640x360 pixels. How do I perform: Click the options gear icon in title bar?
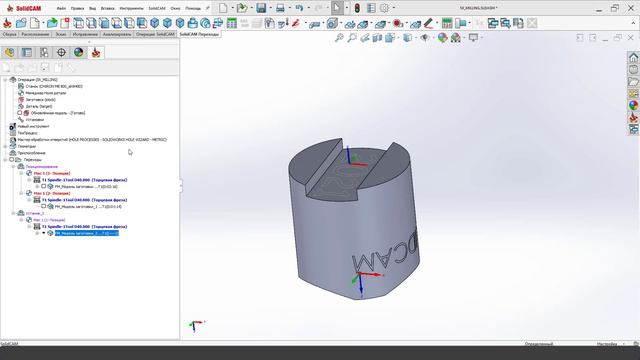384,8
